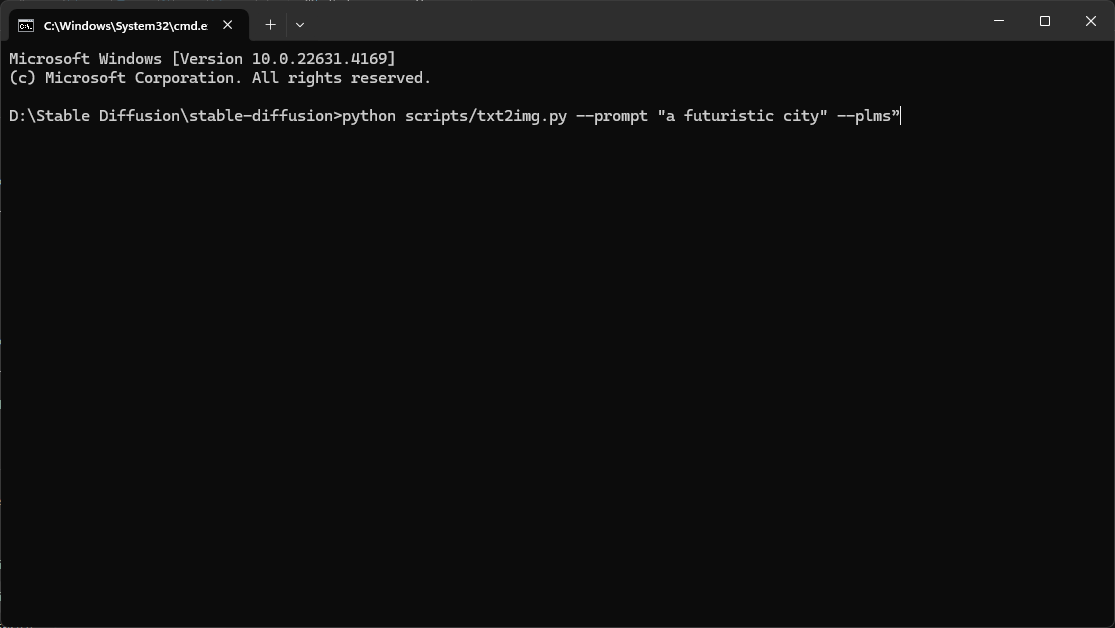Click the Microsoft Corporation copyright line
The image size is (1115, 628).
click(220, 78)
